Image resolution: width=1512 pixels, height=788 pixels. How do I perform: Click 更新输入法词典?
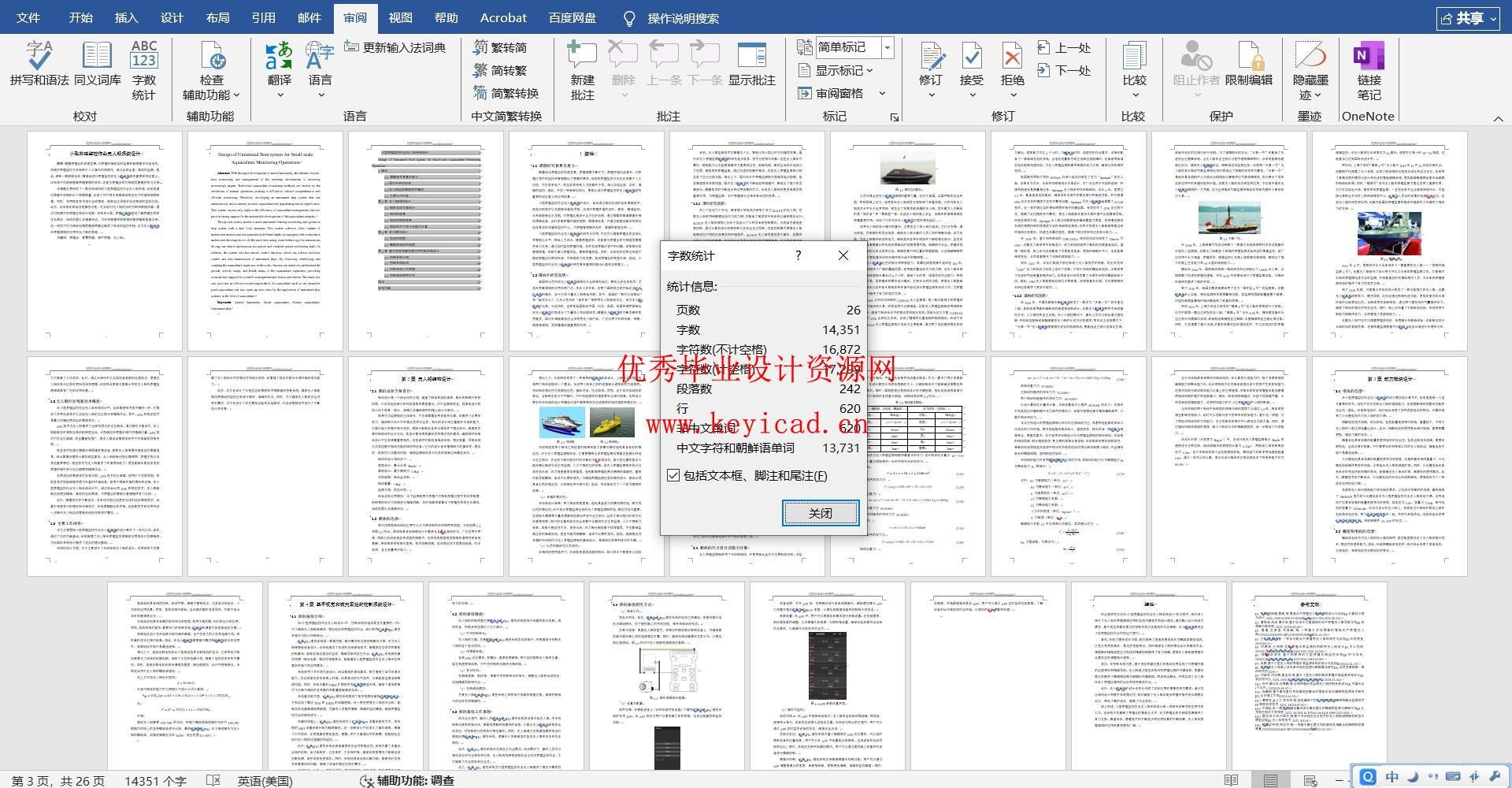click(396, 47)
